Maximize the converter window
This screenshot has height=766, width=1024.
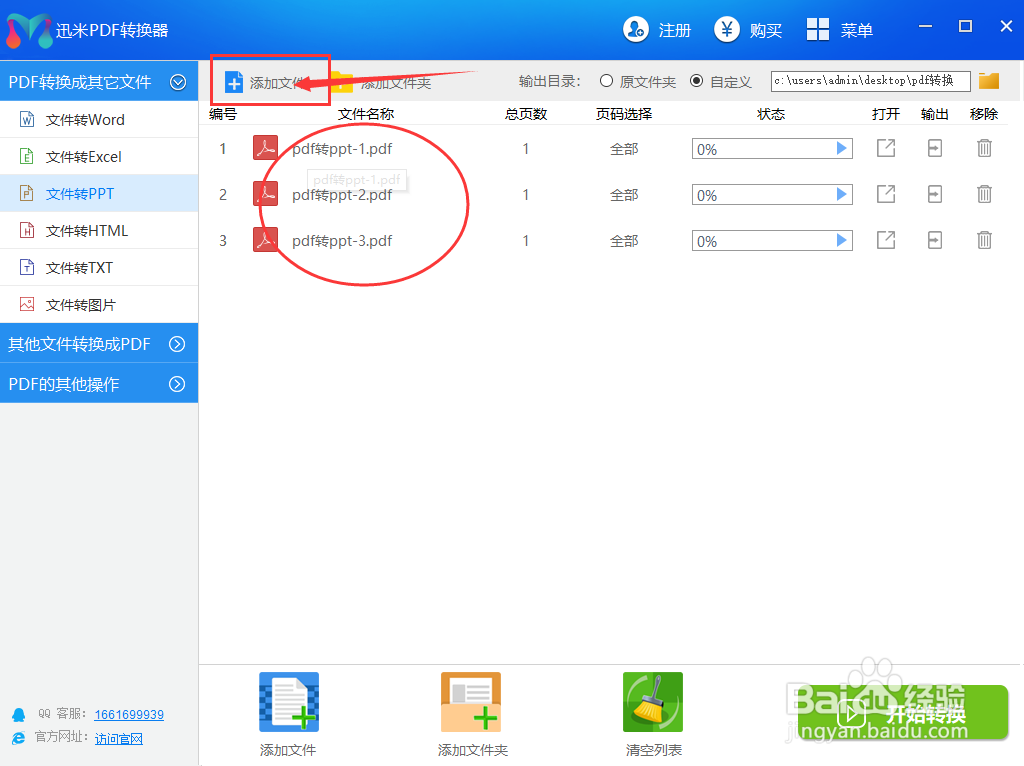(965, 26)
